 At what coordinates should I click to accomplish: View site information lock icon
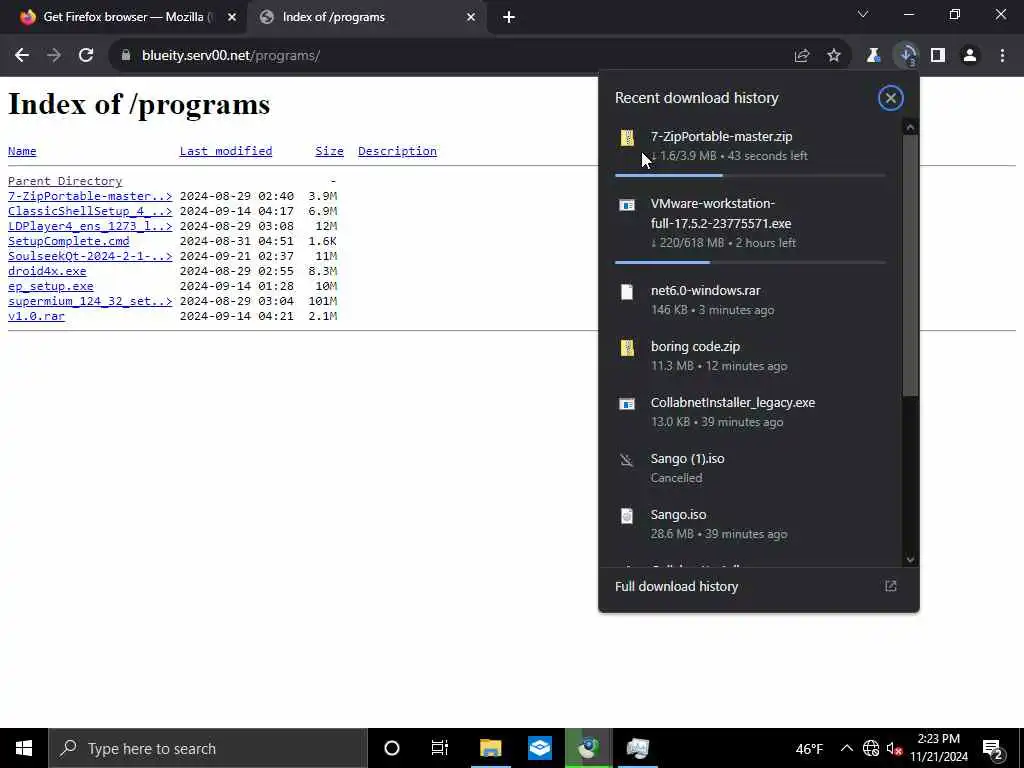[x=126, y=56]
